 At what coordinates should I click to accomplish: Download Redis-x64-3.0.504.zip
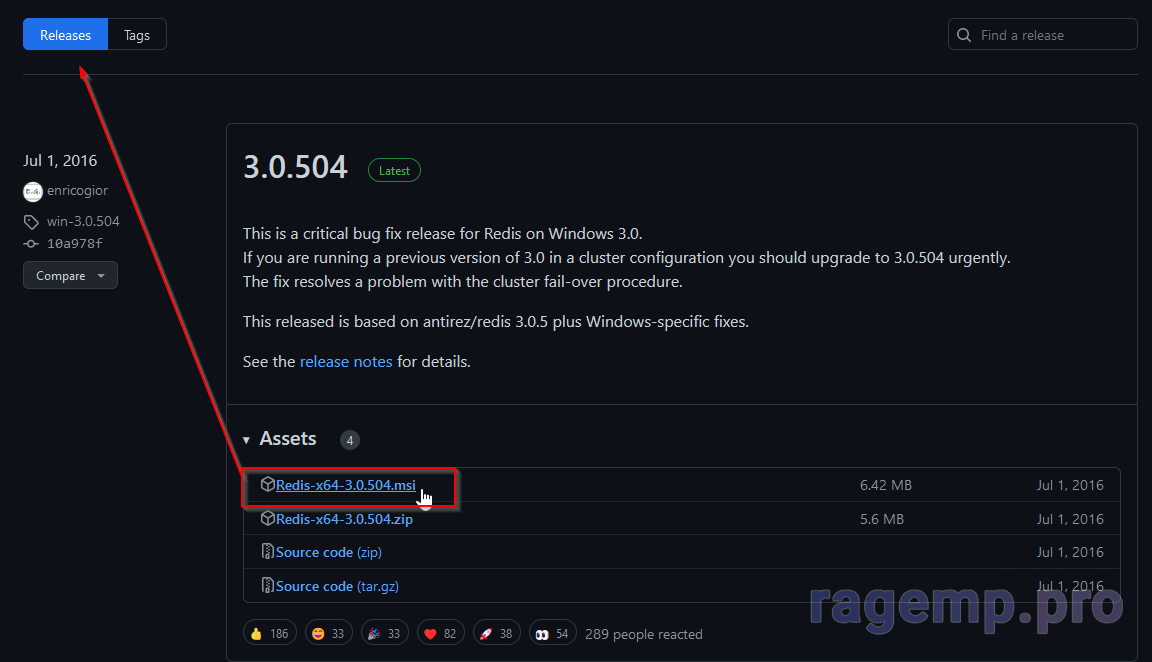click(x=345, y=519)
